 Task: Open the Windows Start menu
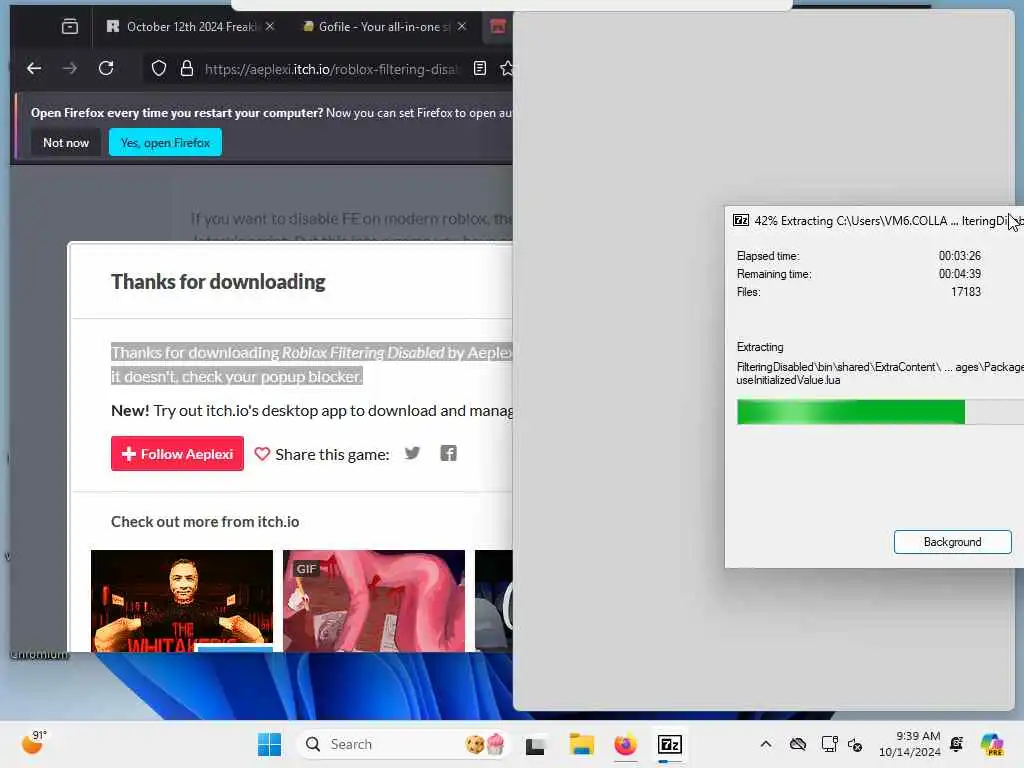coord(269,744)
